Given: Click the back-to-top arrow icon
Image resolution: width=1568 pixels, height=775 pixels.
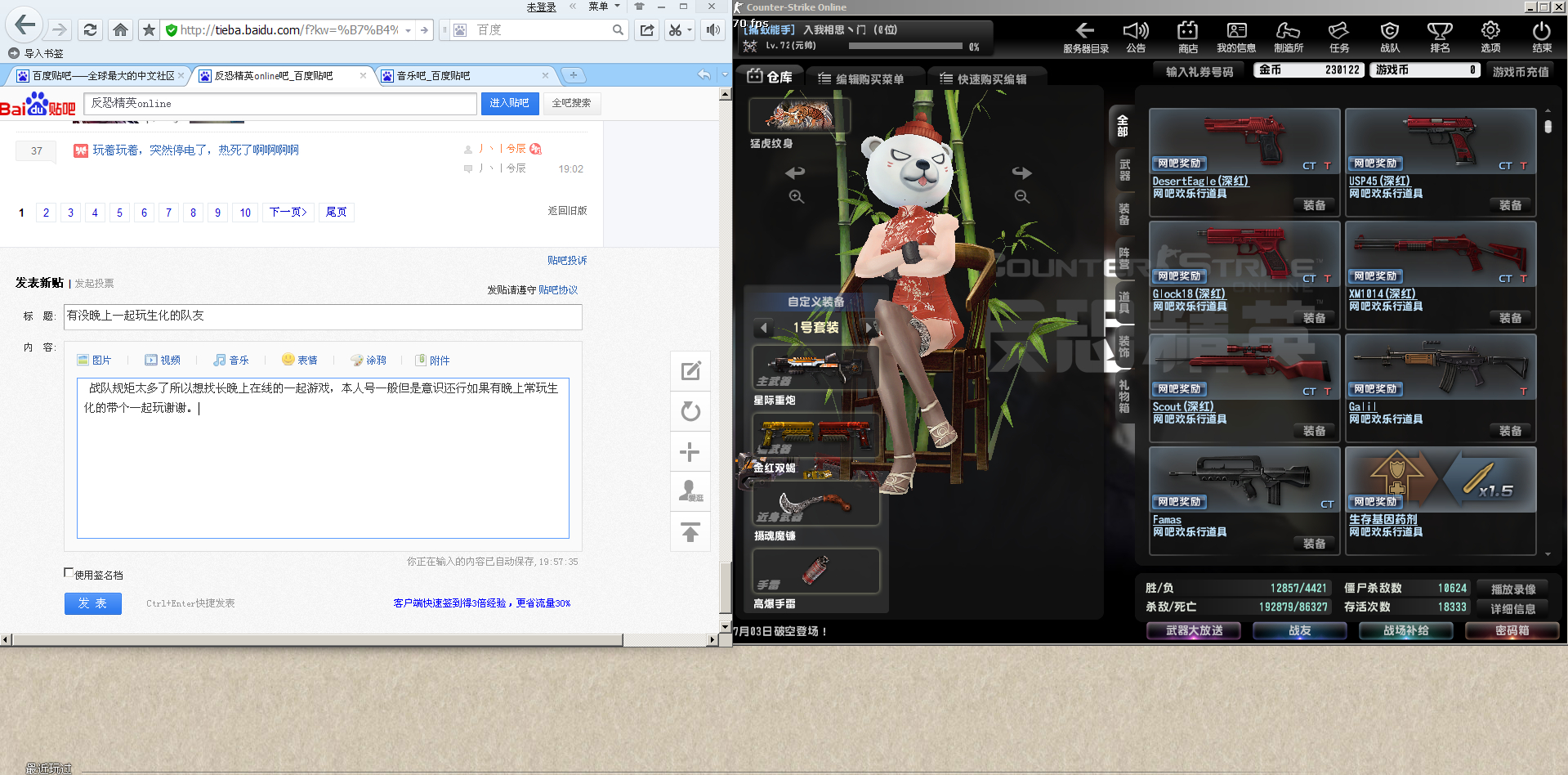Looking at the screenshot, I should click(690, 532).
